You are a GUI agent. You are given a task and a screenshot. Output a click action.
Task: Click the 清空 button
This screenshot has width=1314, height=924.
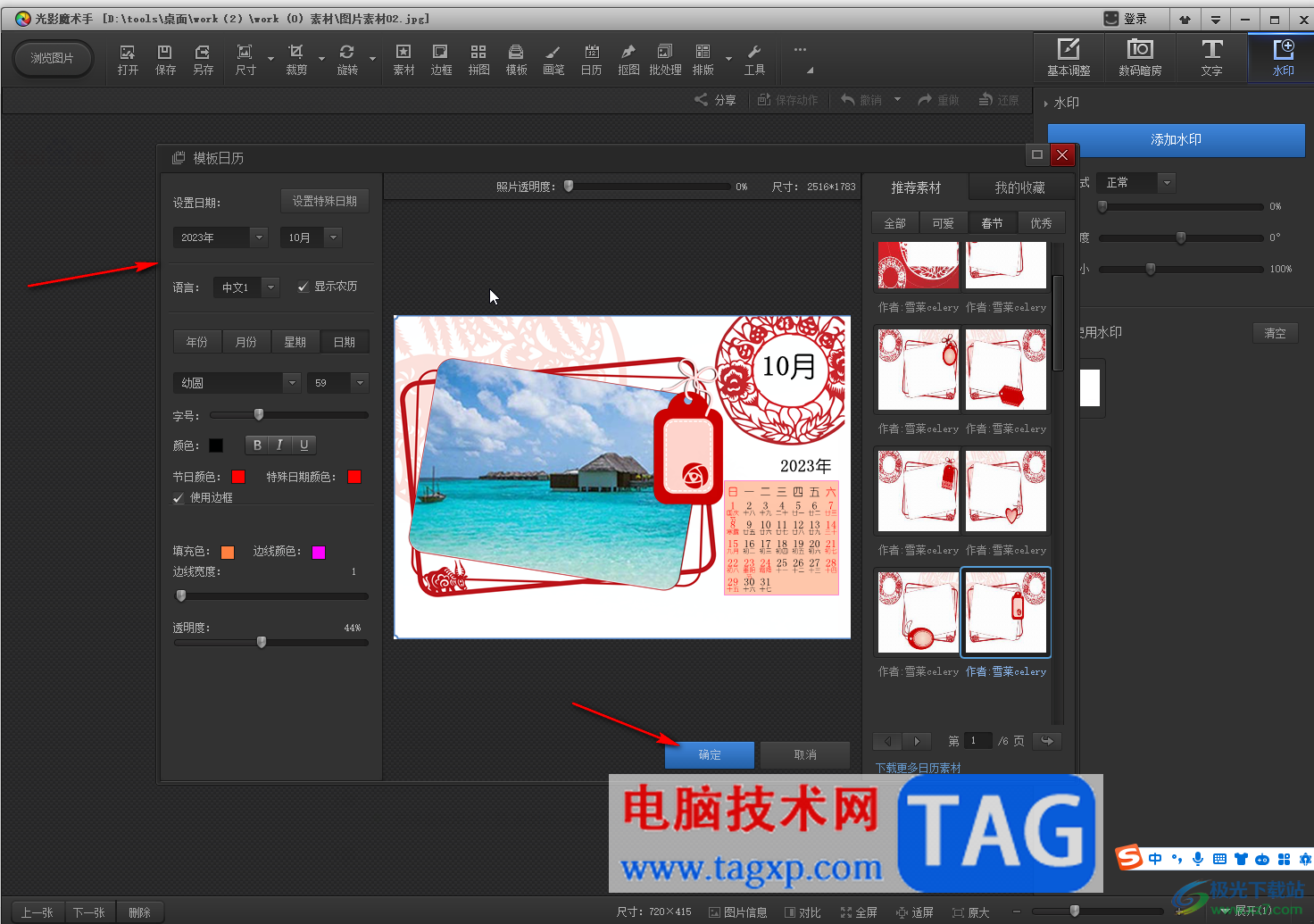(x=1275, y=333)
